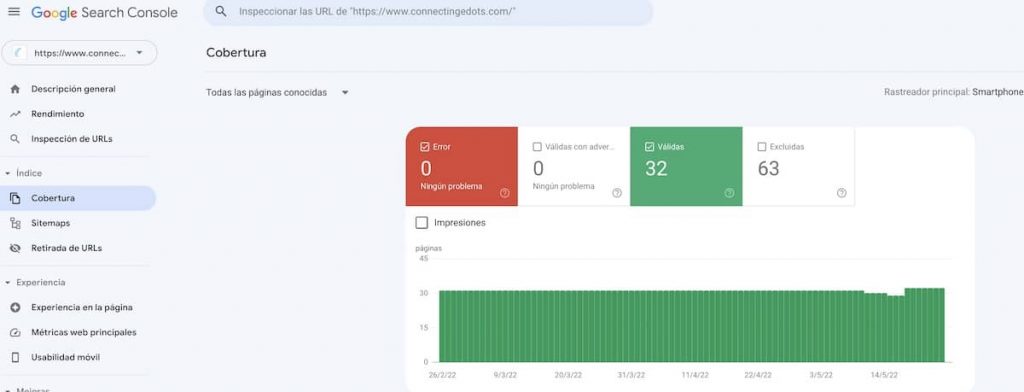1024x392 pixels.
Task: Click help icon on Excluidas card
Action: point(842,193)
